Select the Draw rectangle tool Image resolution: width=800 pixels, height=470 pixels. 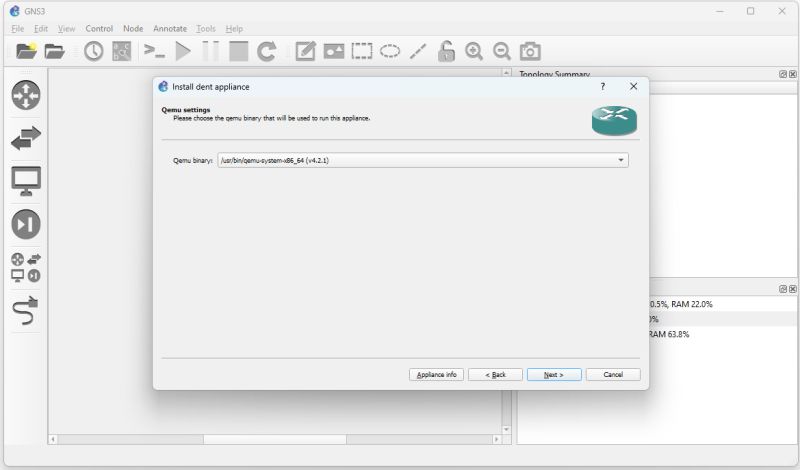(362, 51)
